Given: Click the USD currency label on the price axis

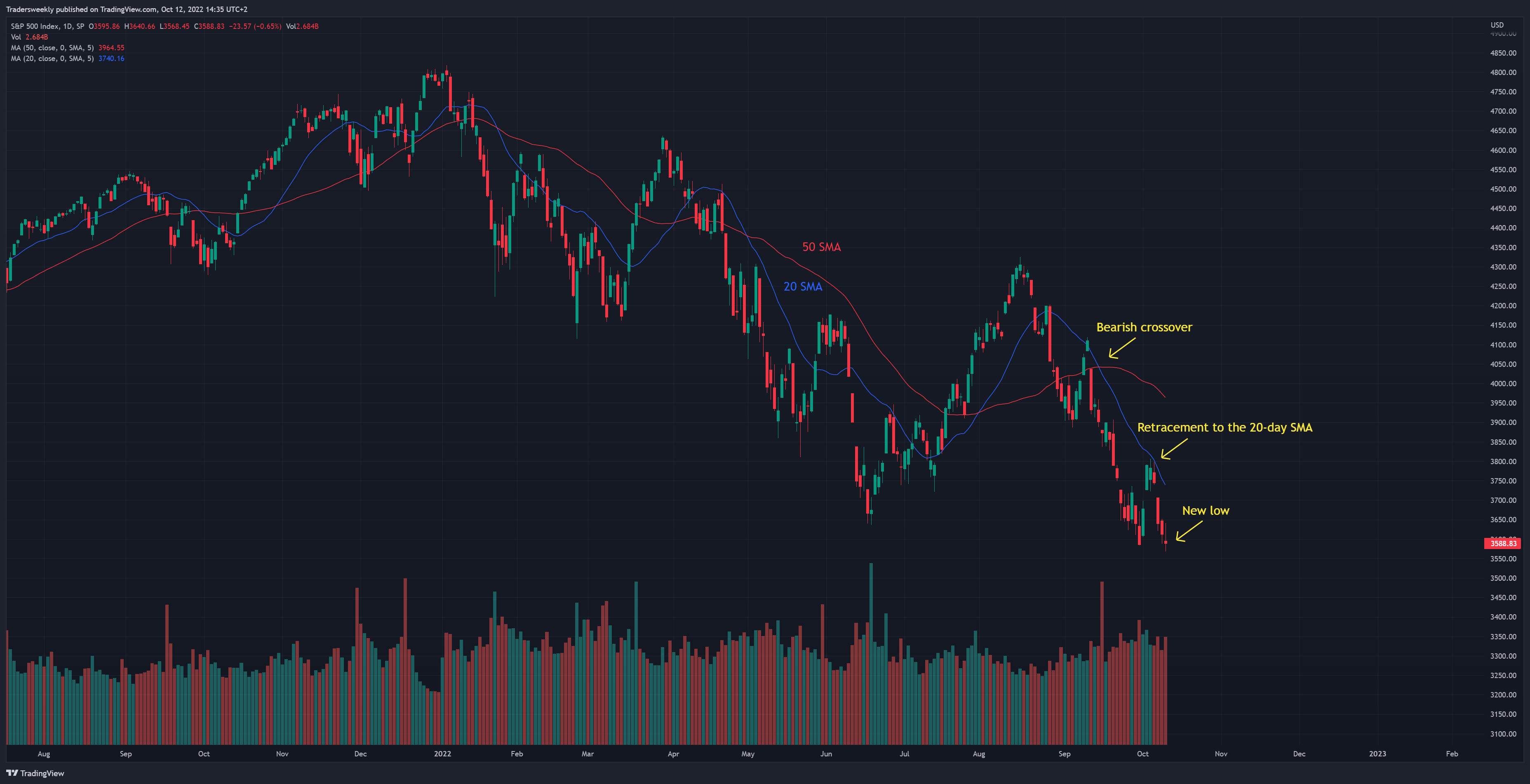Looking at the screenshot, I should tap(1497, 25).
